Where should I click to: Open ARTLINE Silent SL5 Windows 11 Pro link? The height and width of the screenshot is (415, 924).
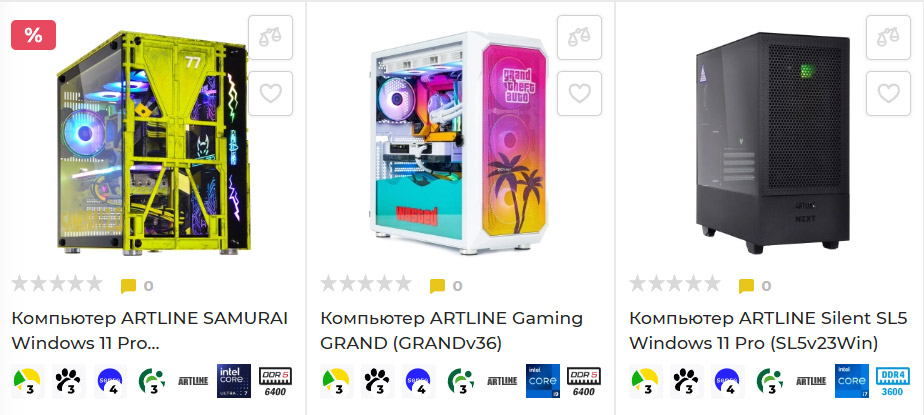pos(760,330)
